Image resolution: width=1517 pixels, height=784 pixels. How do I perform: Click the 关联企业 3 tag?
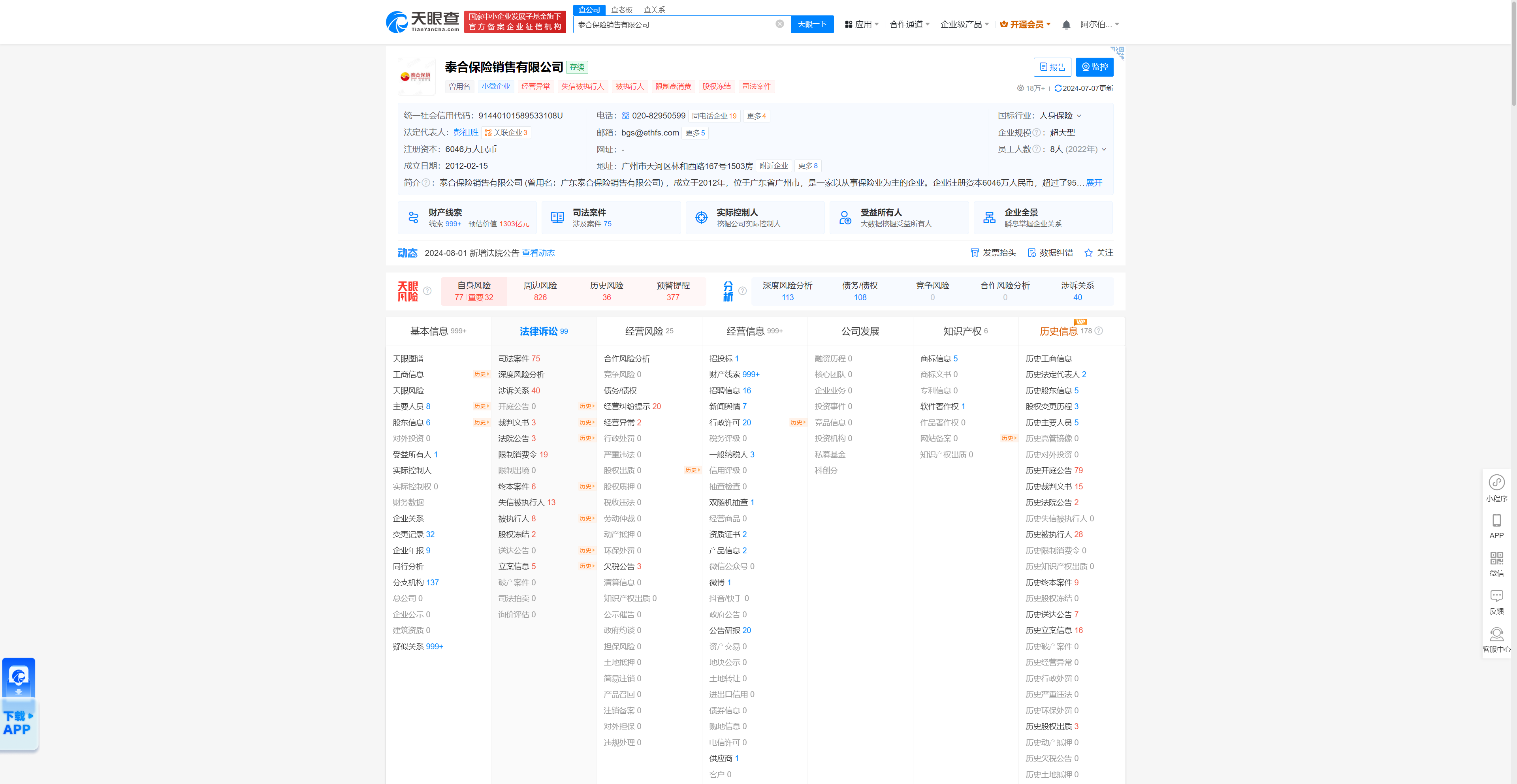[x=506, y=132]
